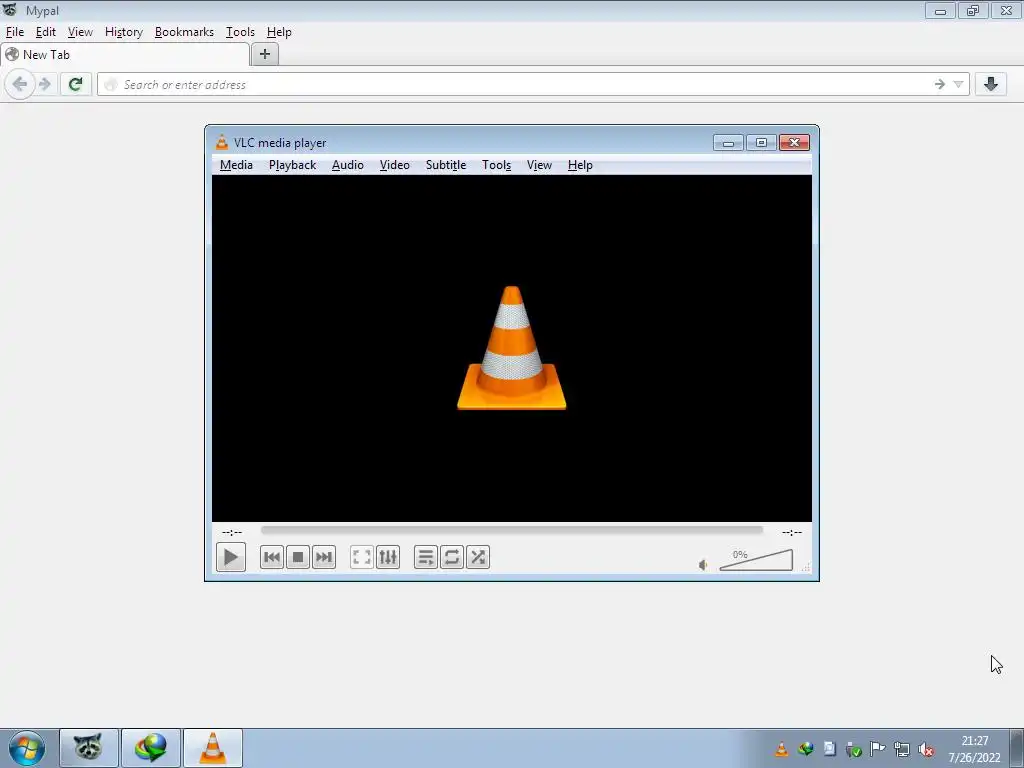Open the VLC Tools menu
The width and height of the screenshot is (1024, 768).
(496, 165)
